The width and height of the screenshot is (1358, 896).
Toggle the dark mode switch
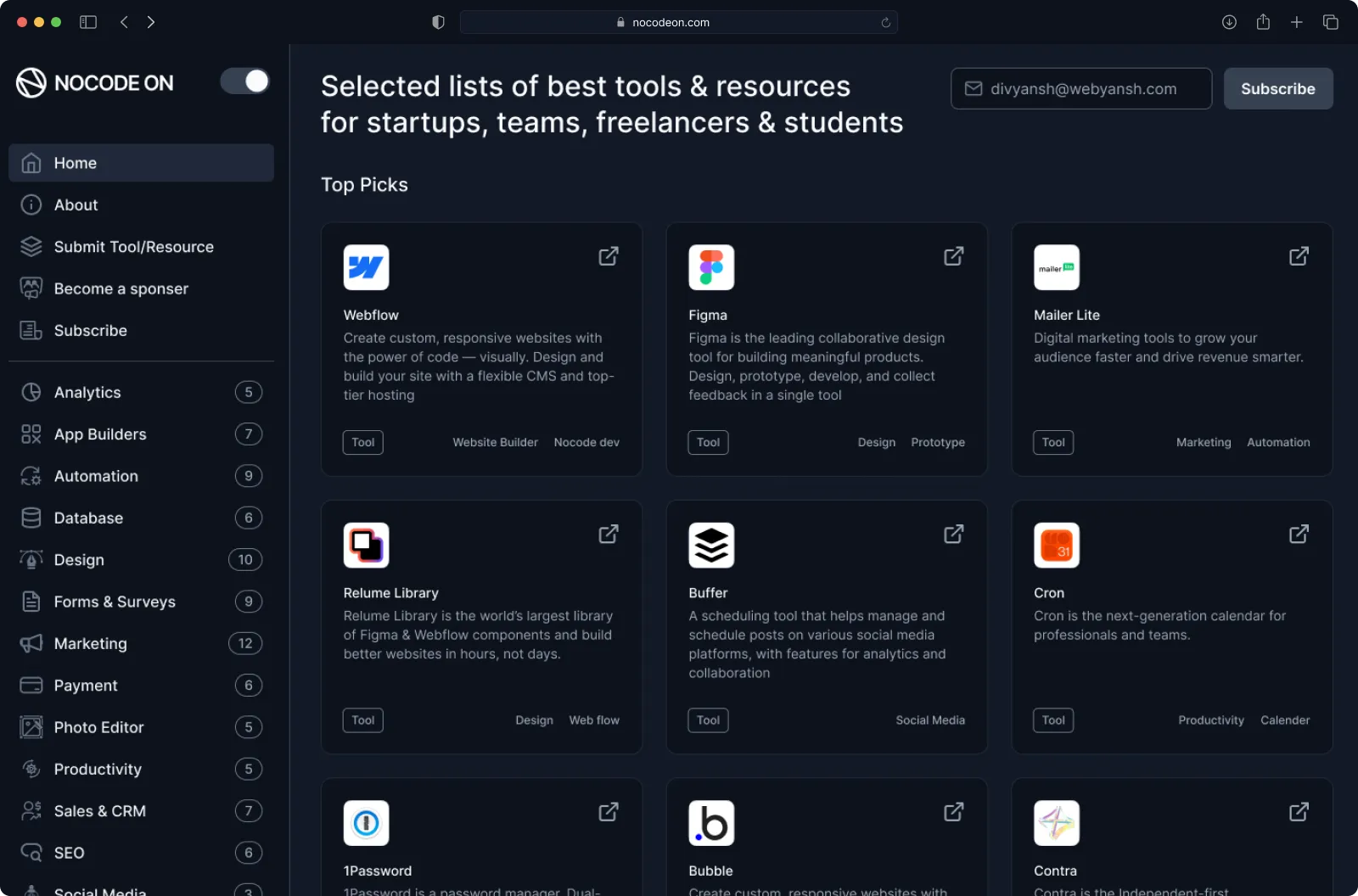[244, 81]
